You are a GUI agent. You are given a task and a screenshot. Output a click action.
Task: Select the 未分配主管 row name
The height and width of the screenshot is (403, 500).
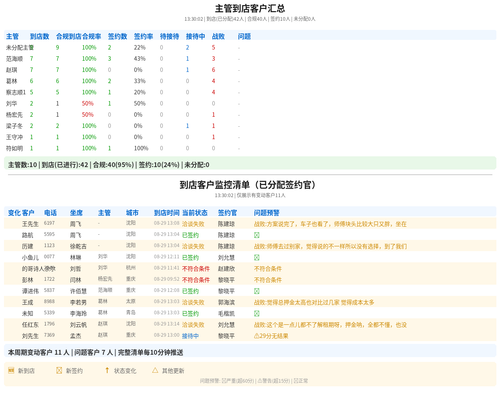(20, 48)
